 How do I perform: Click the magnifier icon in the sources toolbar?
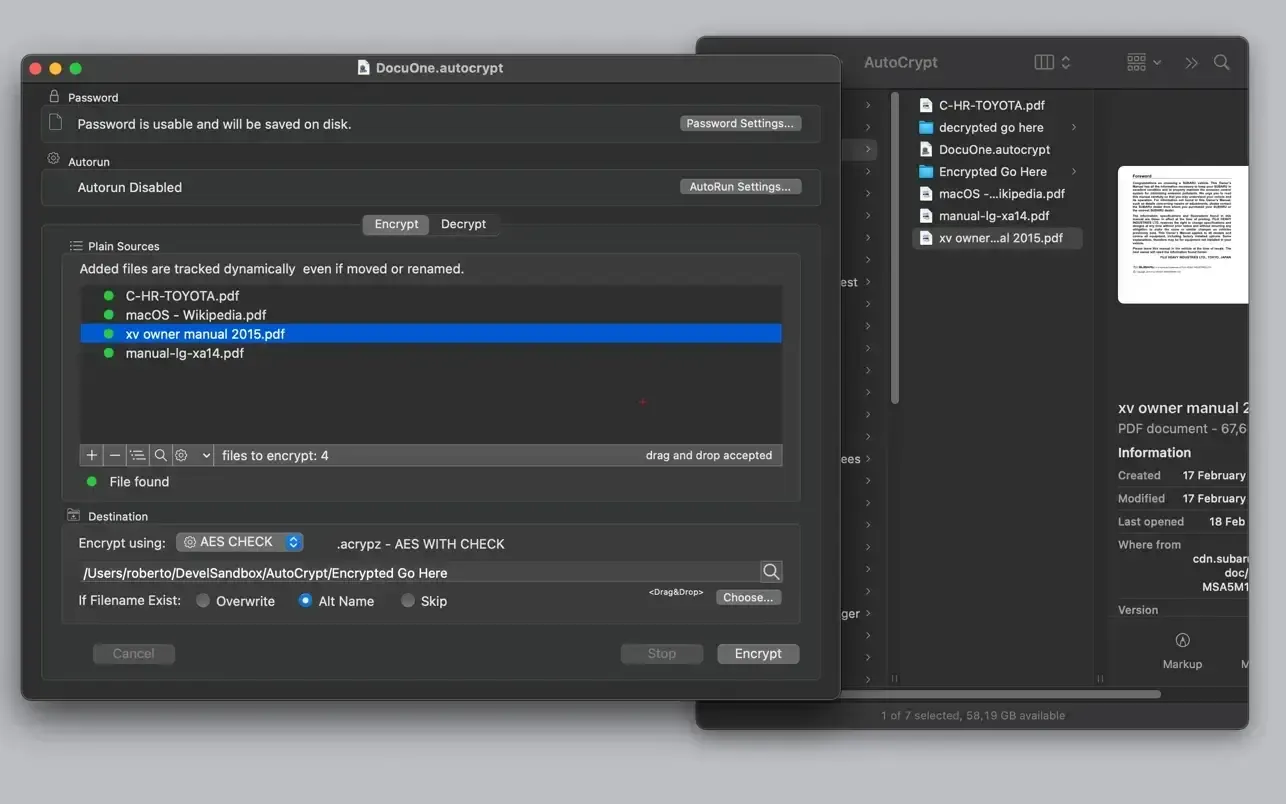pyautogui.click(x=161, y=455)
